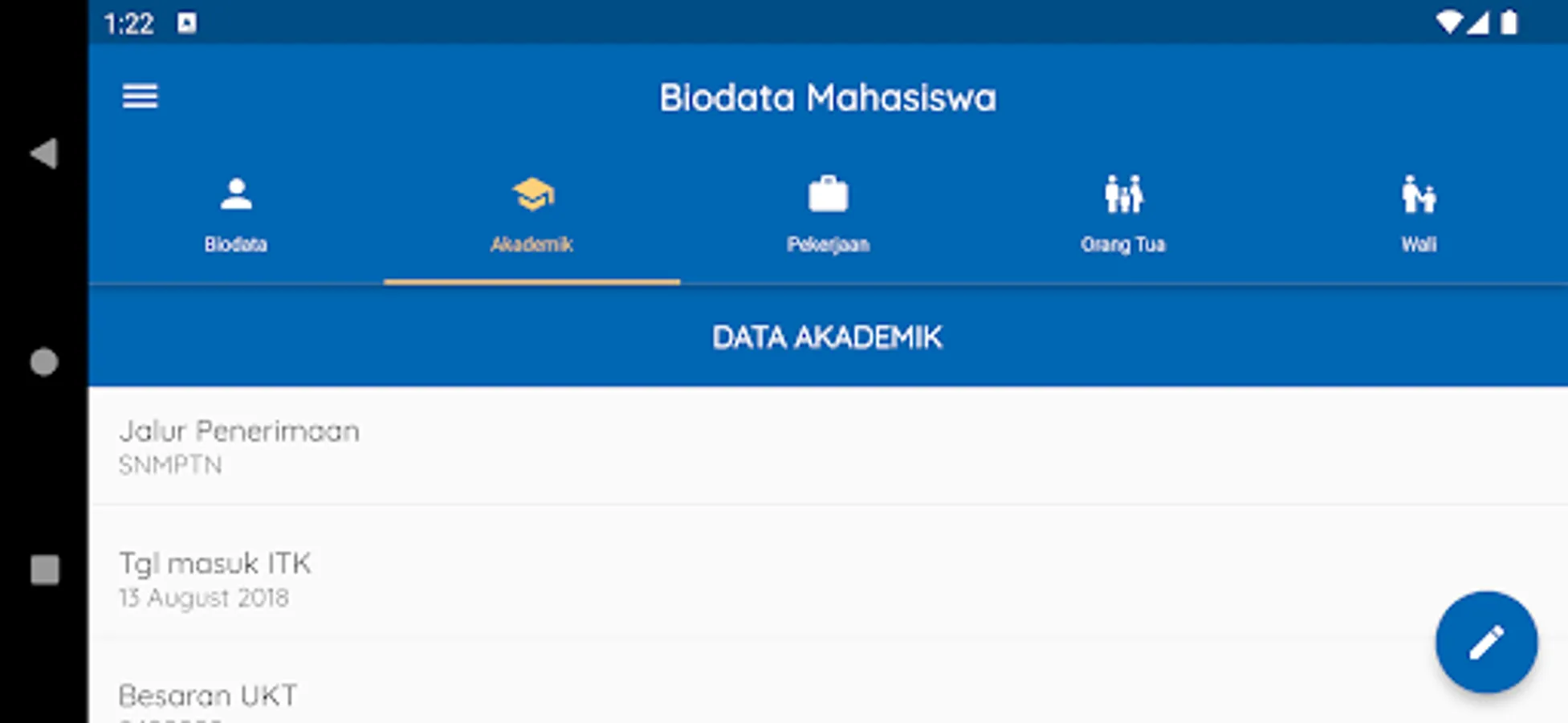Tap the Android back triangle button
1568x723 pixels.
44,153
